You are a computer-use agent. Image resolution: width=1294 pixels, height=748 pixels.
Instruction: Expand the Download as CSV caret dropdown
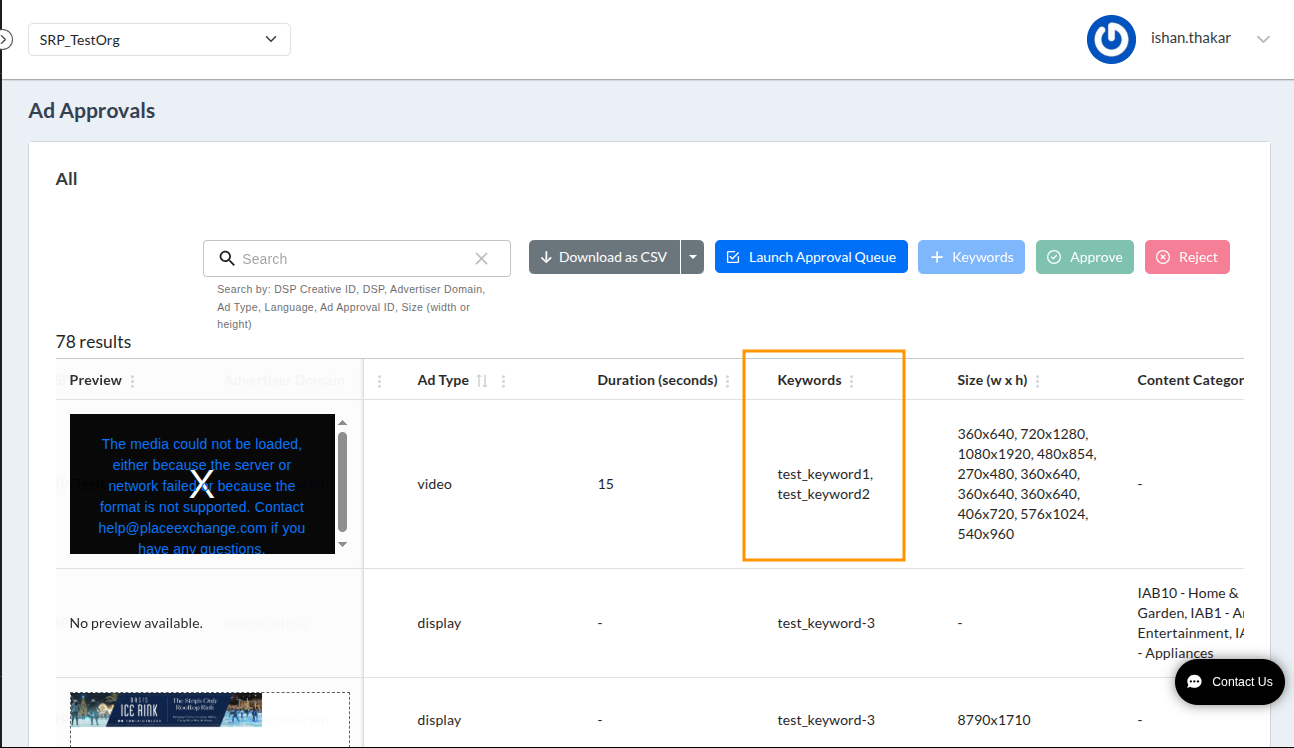[692, 257]
